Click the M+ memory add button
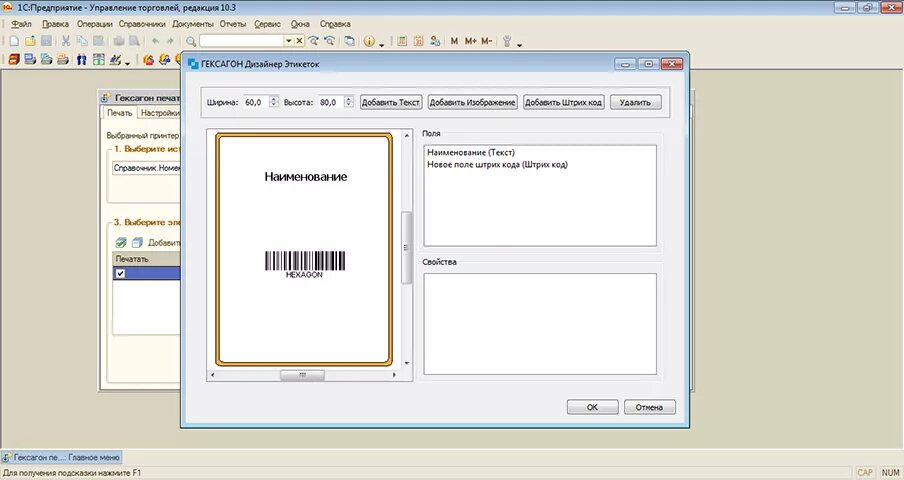904x480 pixels. tap(470, 41)
